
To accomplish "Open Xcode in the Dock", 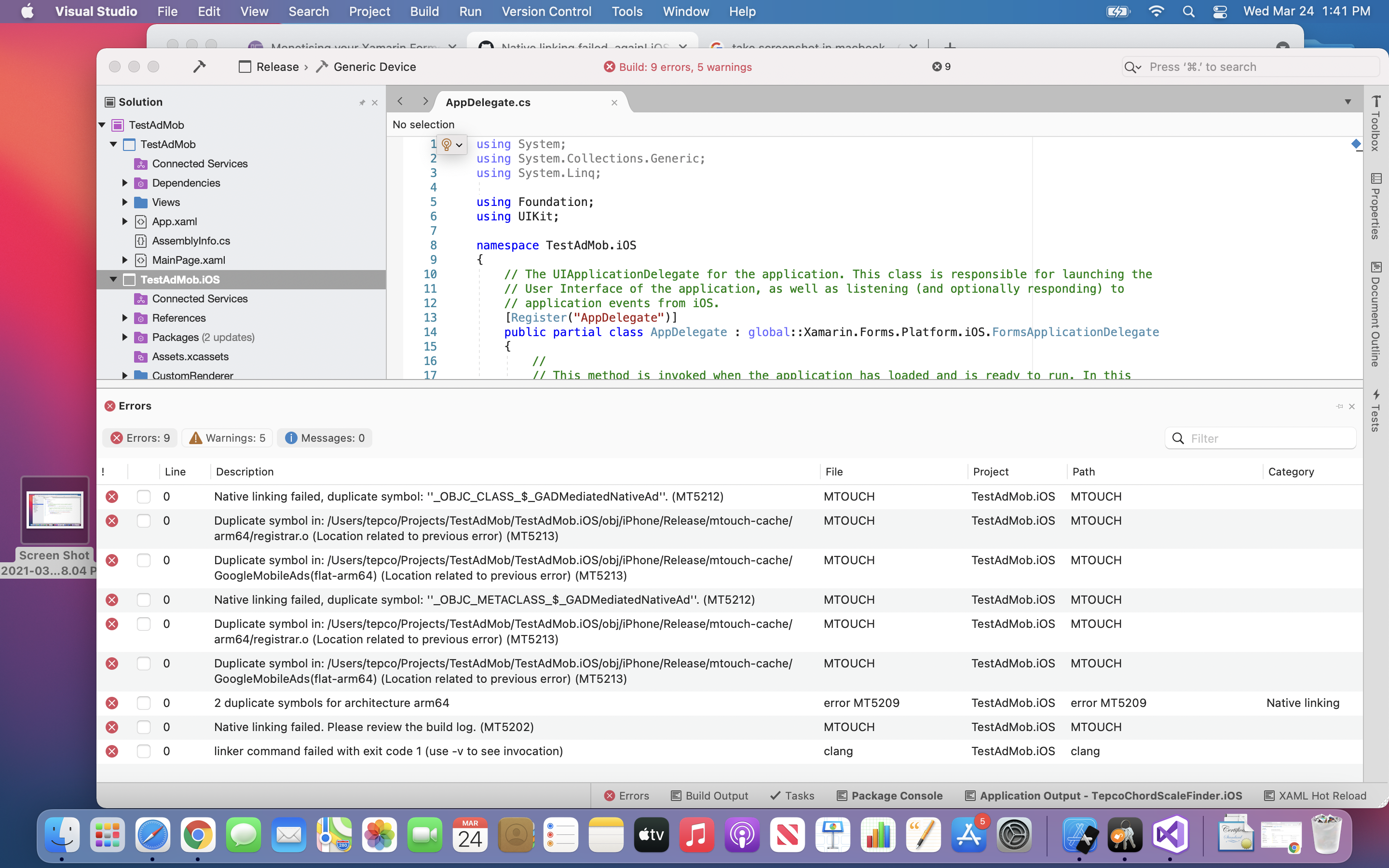I will point(1080,835).
